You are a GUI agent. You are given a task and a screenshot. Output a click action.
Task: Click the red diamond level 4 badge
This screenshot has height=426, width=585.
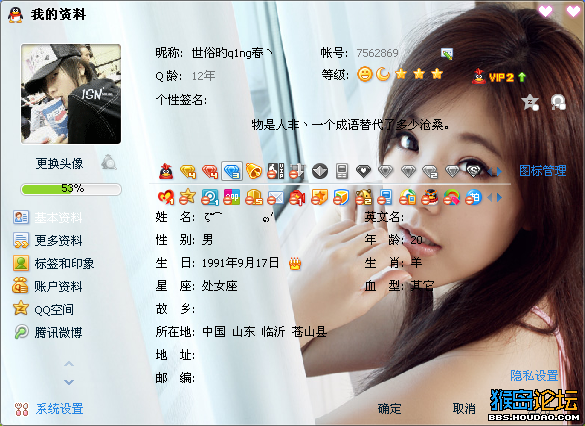coord(210,171)
